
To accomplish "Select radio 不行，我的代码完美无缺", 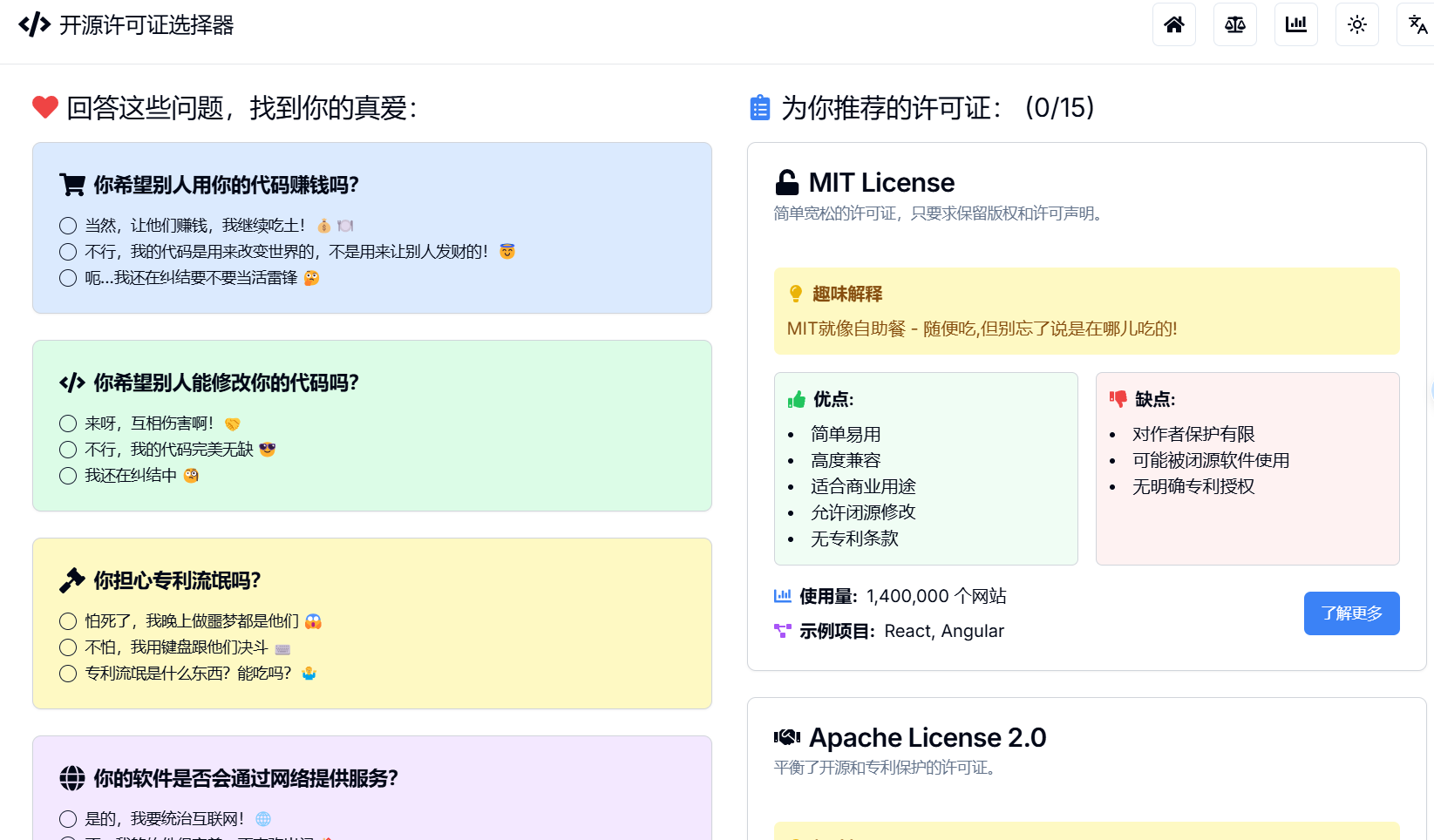I will click(68, 450).
